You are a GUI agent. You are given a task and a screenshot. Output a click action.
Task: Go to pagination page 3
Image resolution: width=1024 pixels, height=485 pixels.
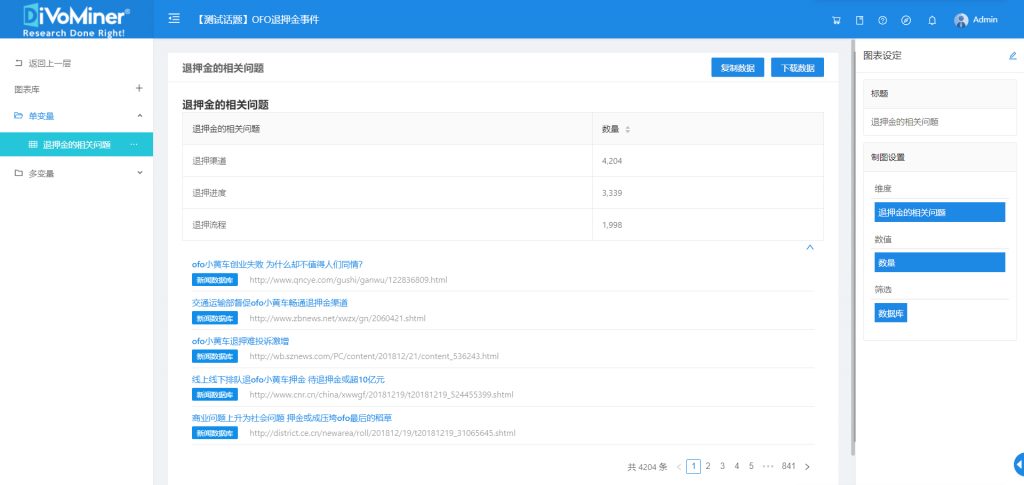(722, 466)
